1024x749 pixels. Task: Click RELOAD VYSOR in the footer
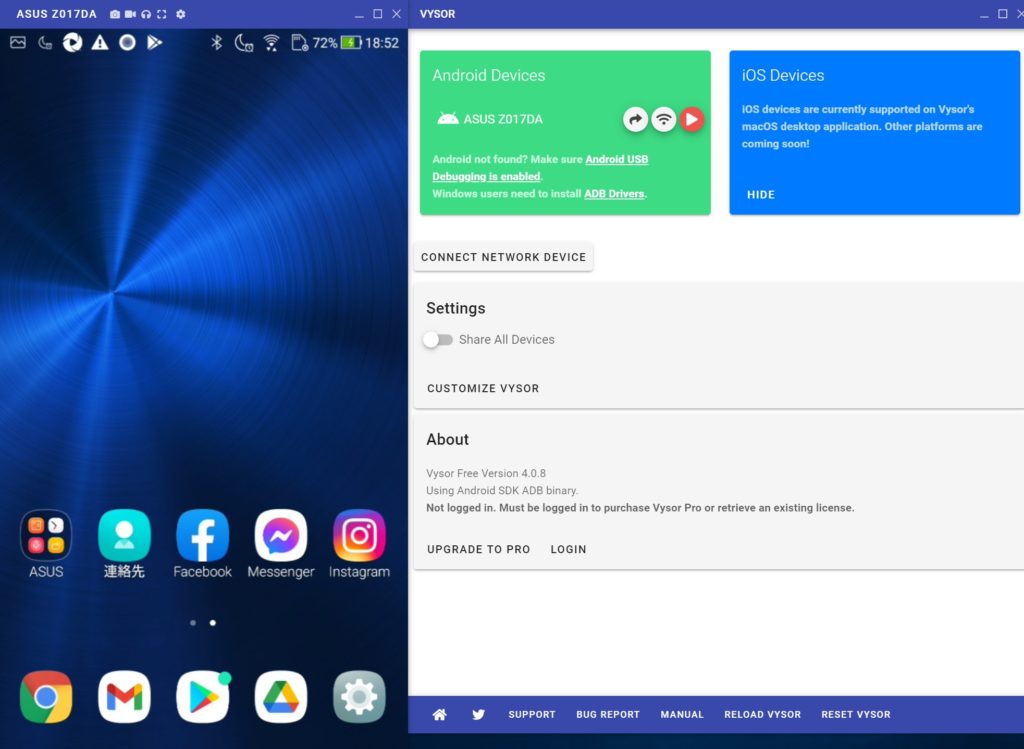[762, 714]
